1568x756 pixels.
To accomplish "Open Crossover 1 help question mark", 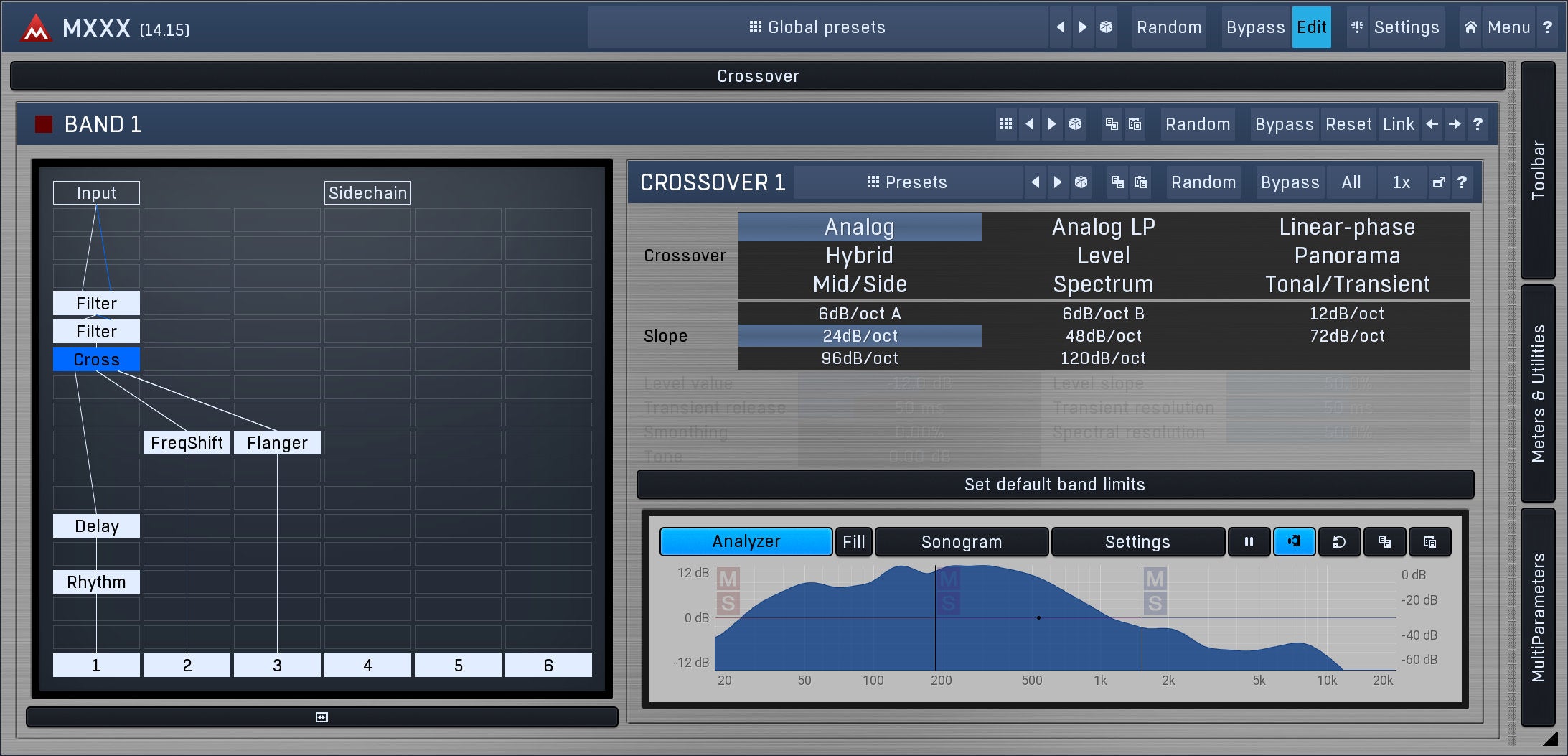I will point(1462,182).
